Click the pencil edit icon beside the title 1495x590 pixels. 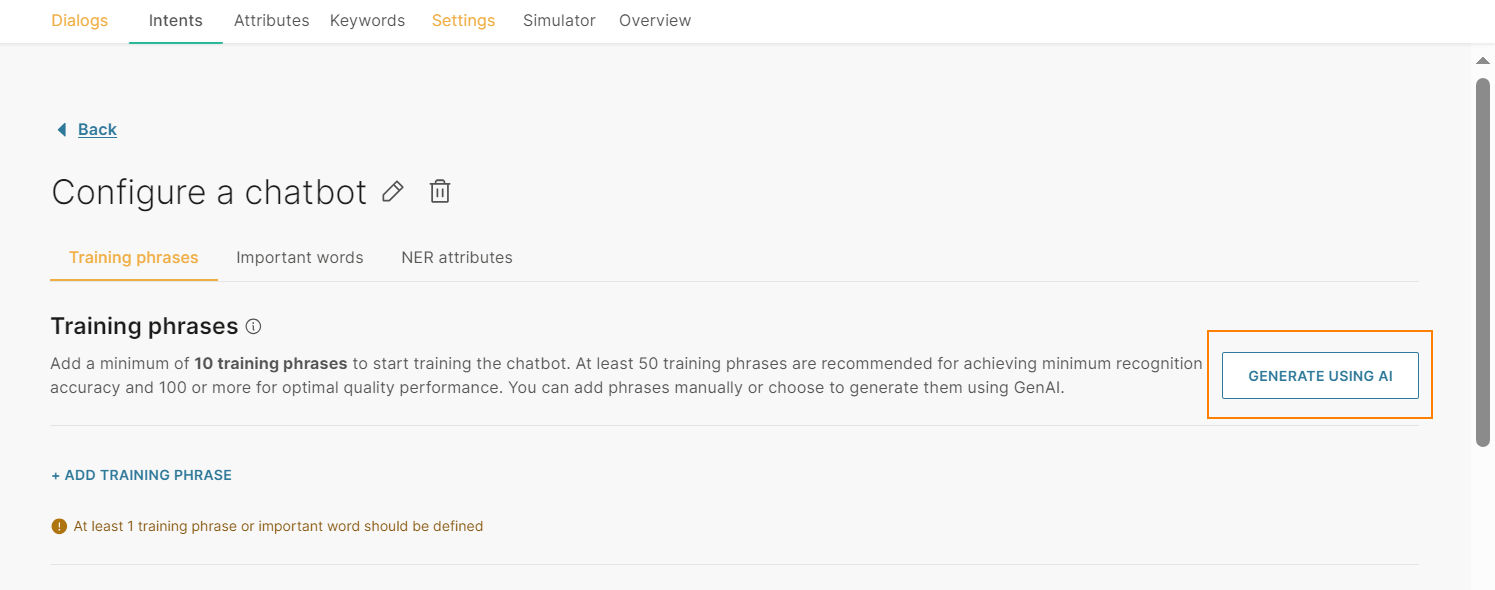(x=393, y=191)
